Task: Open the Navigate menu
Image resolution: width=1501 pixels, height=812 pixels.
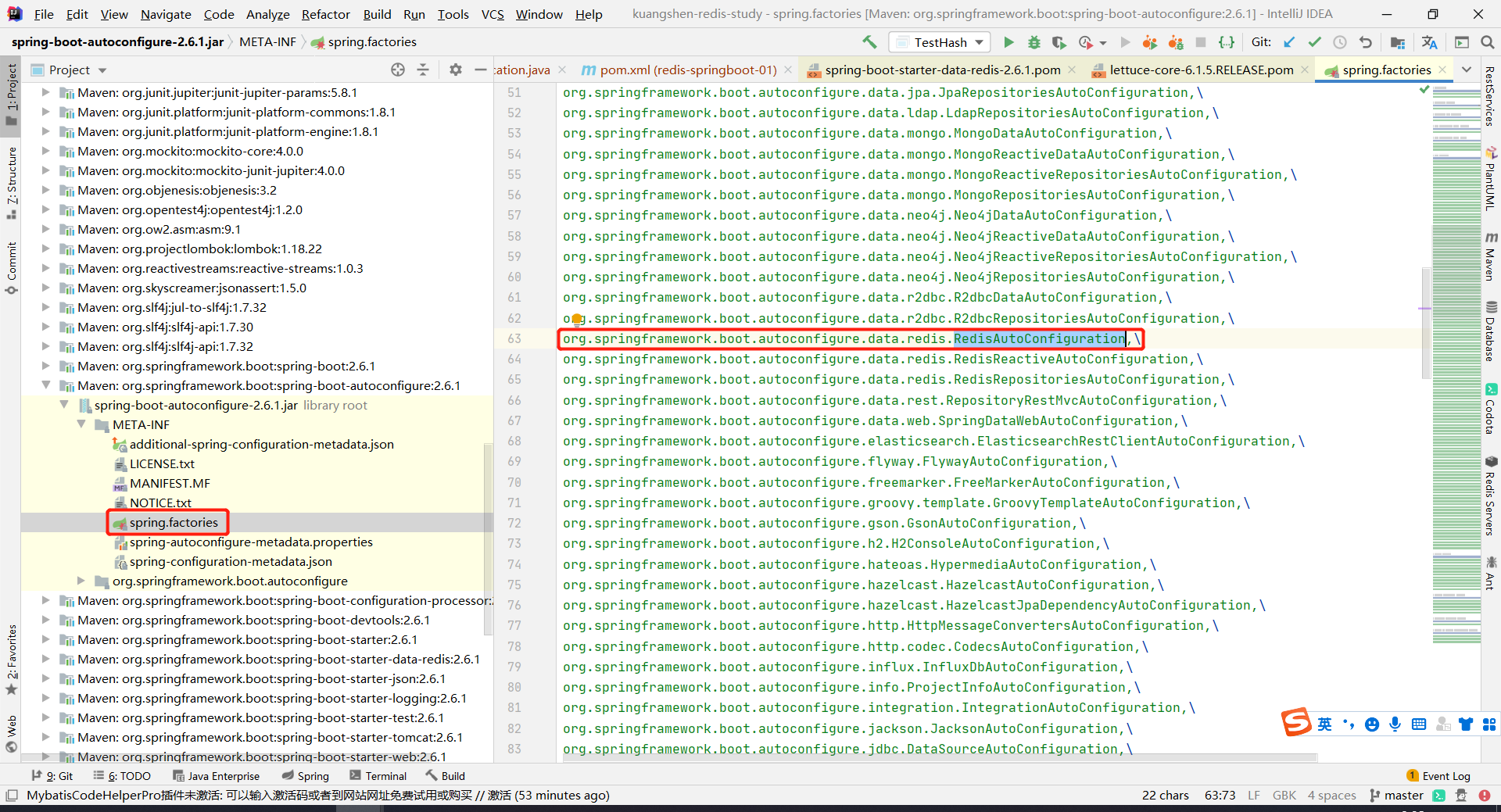Action: tap(166, 14)
